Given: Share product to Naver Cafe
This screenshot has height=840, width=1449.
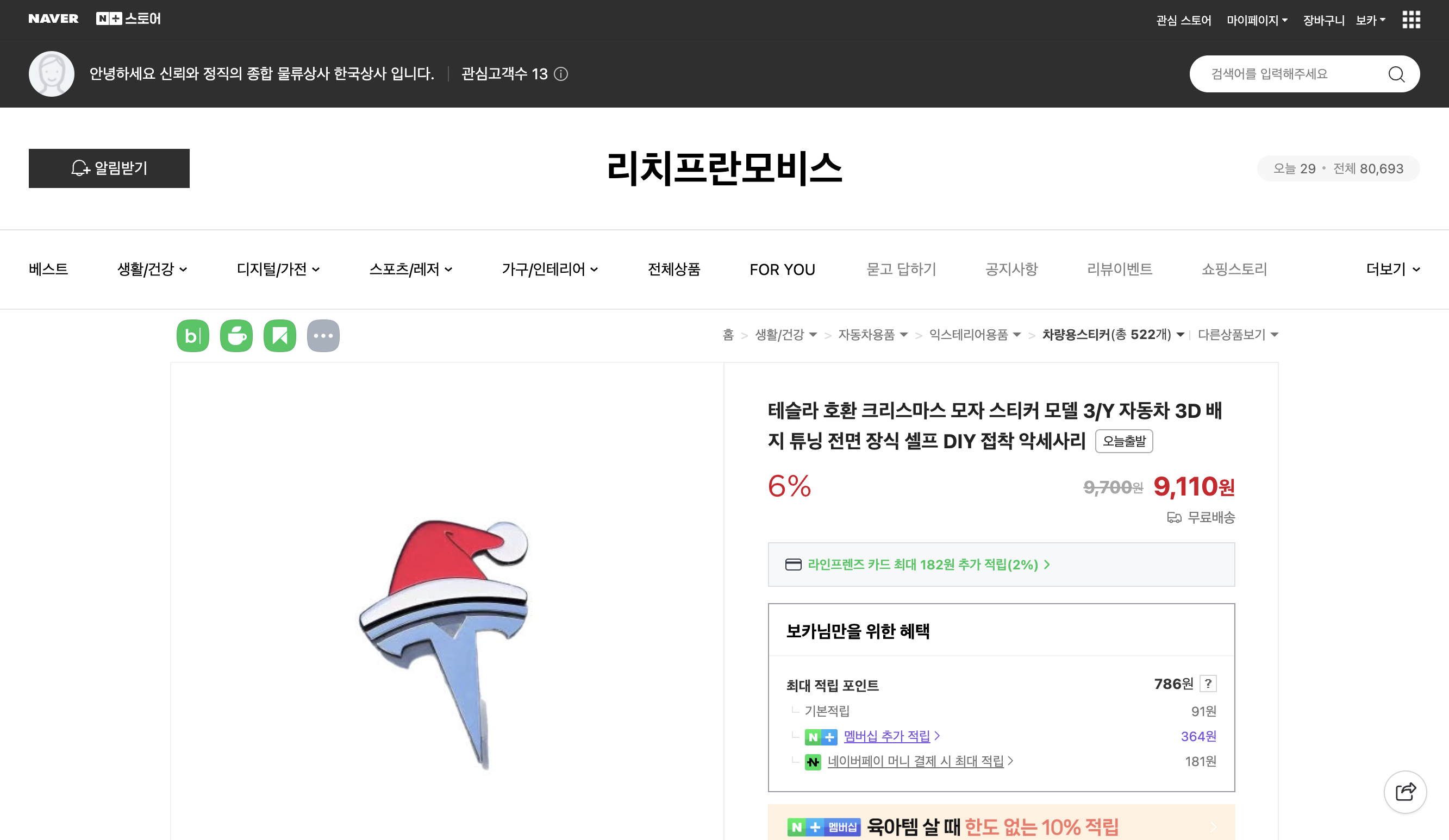Looking at the screenshot, I should point(236,336).
